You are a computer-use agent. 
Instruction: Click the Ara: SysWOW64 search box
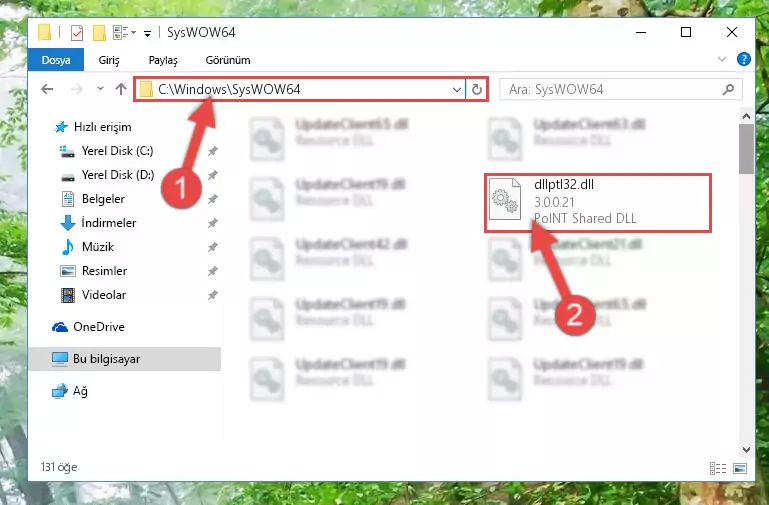click(620, 89)
